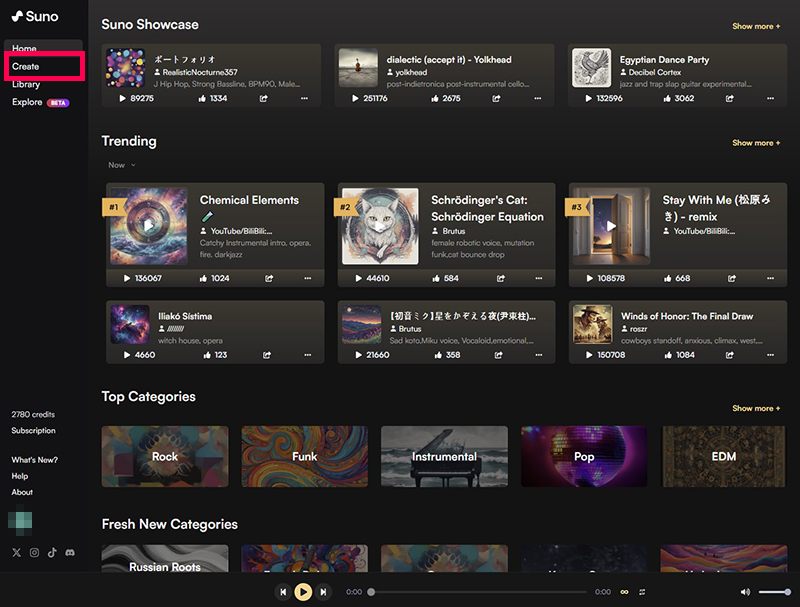Open the TikTok social link
This screenshot has height=607, width=800.
[x=52, y=552]
